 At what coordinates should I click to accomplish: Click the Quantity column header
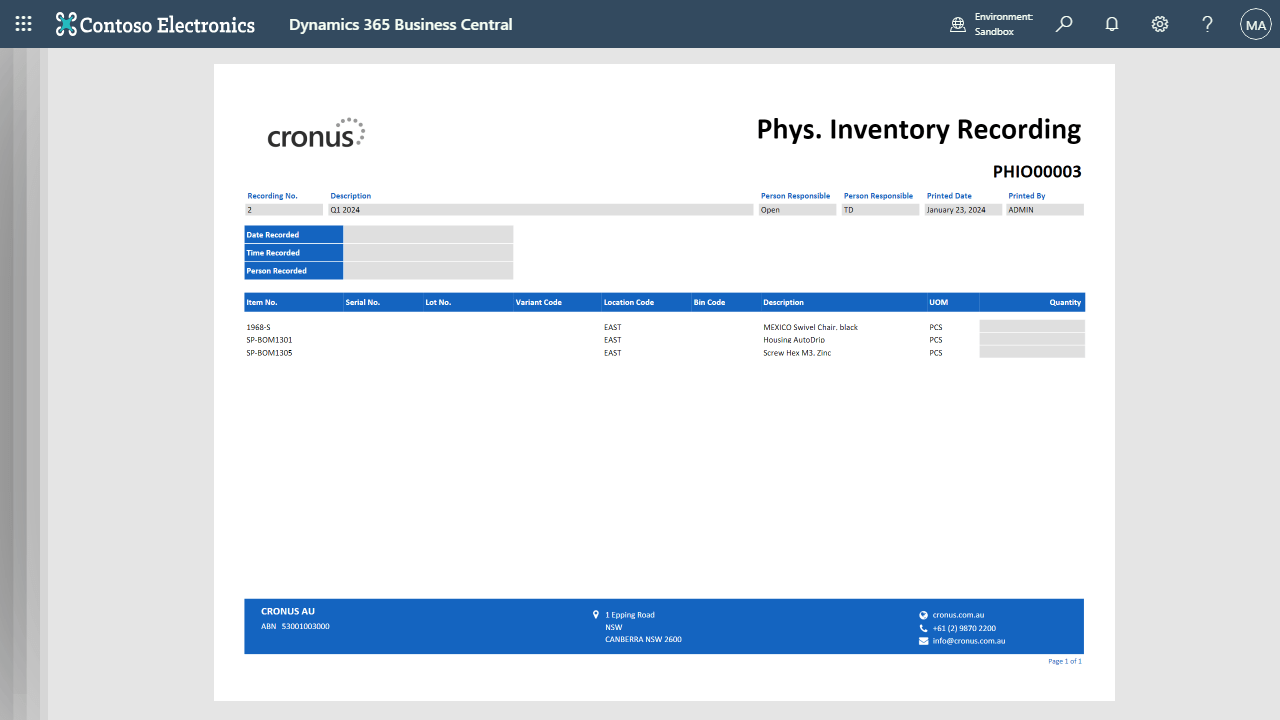coord(1065,302)
